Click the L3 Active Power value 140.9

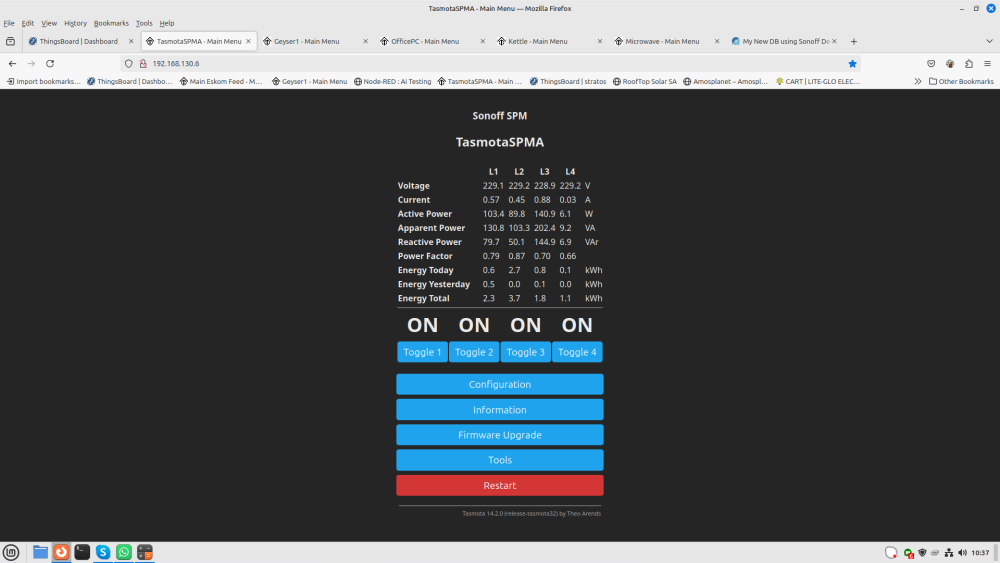(544, 214)
